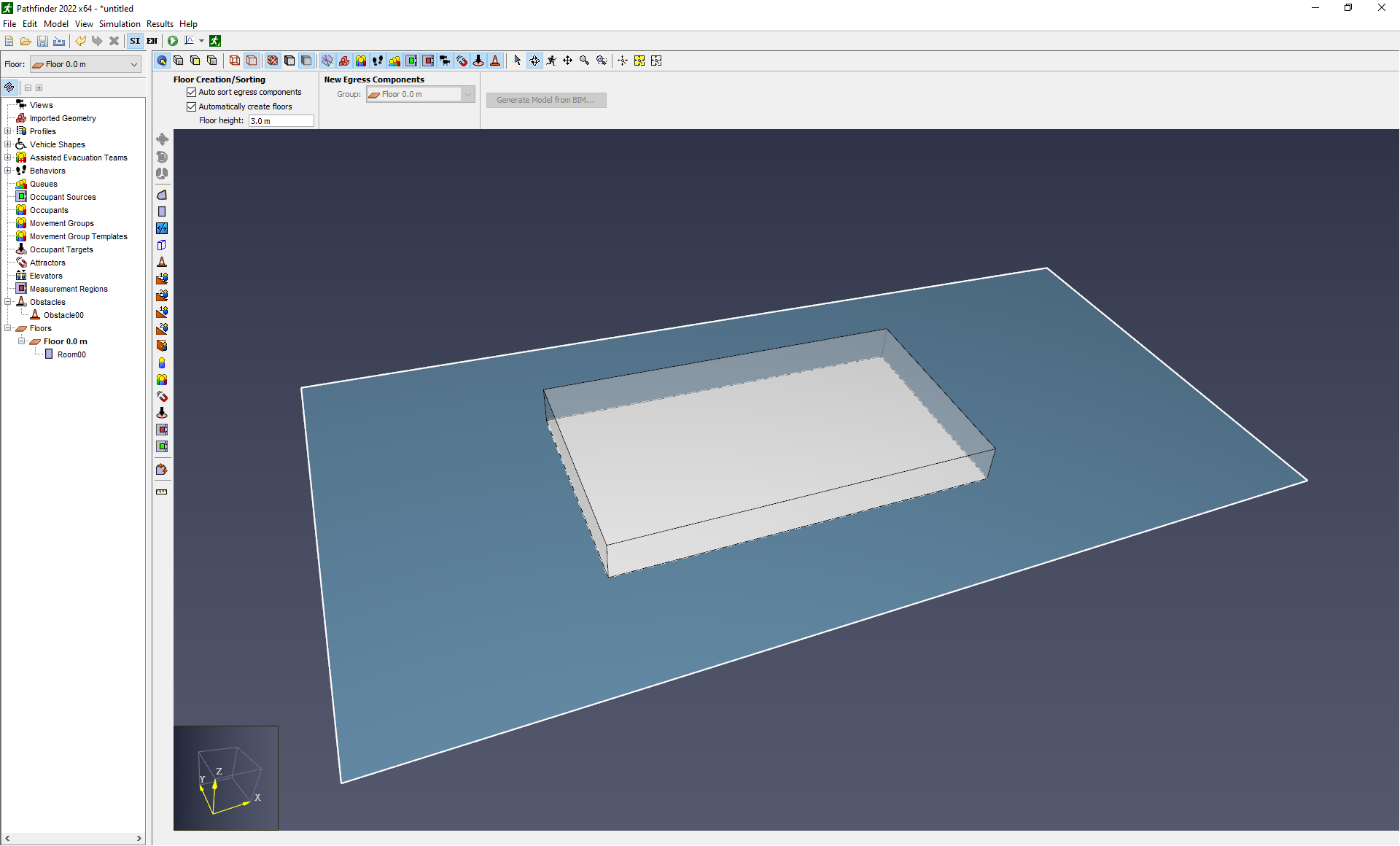Switch to SI units button
The image size is (1400, 846).
point(135,41)
